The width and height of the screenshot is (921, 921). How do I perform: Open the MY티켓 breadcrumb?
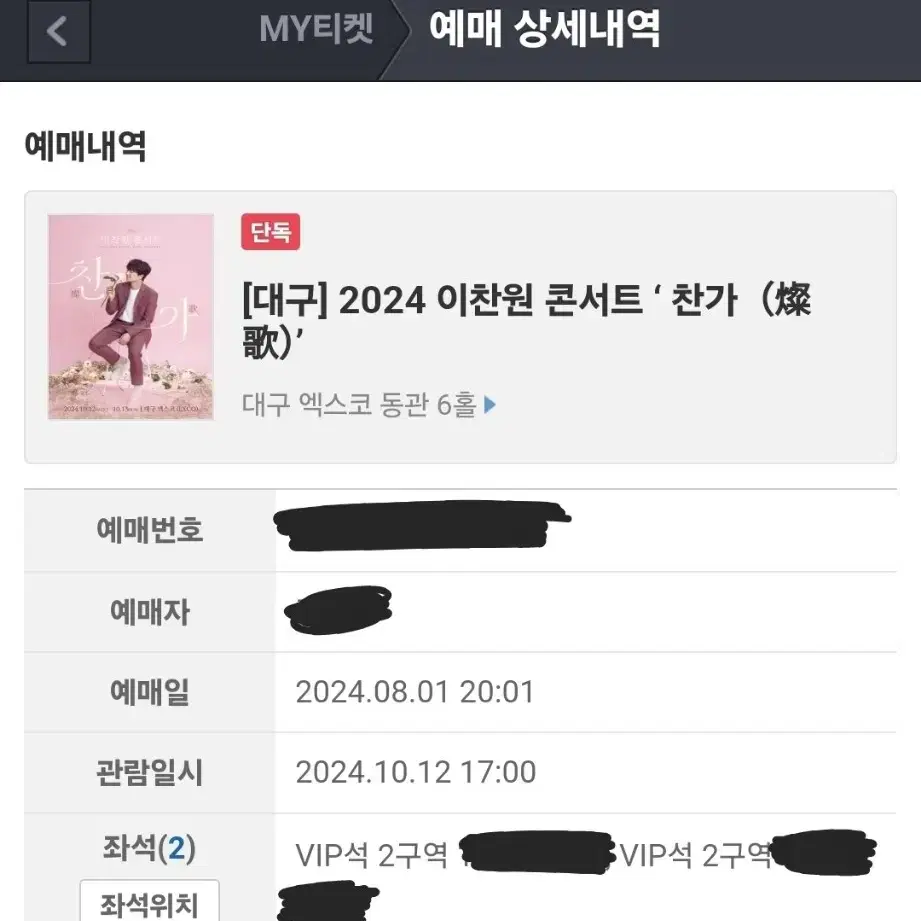(x=316, y=29)
